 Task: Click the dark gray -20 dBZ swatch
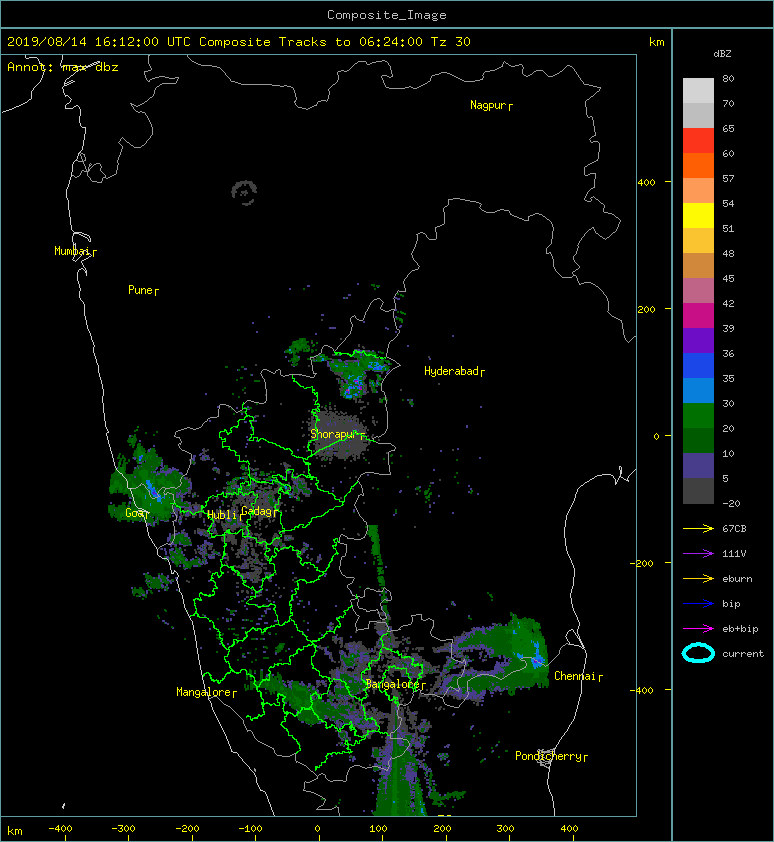tap(698, 490)
